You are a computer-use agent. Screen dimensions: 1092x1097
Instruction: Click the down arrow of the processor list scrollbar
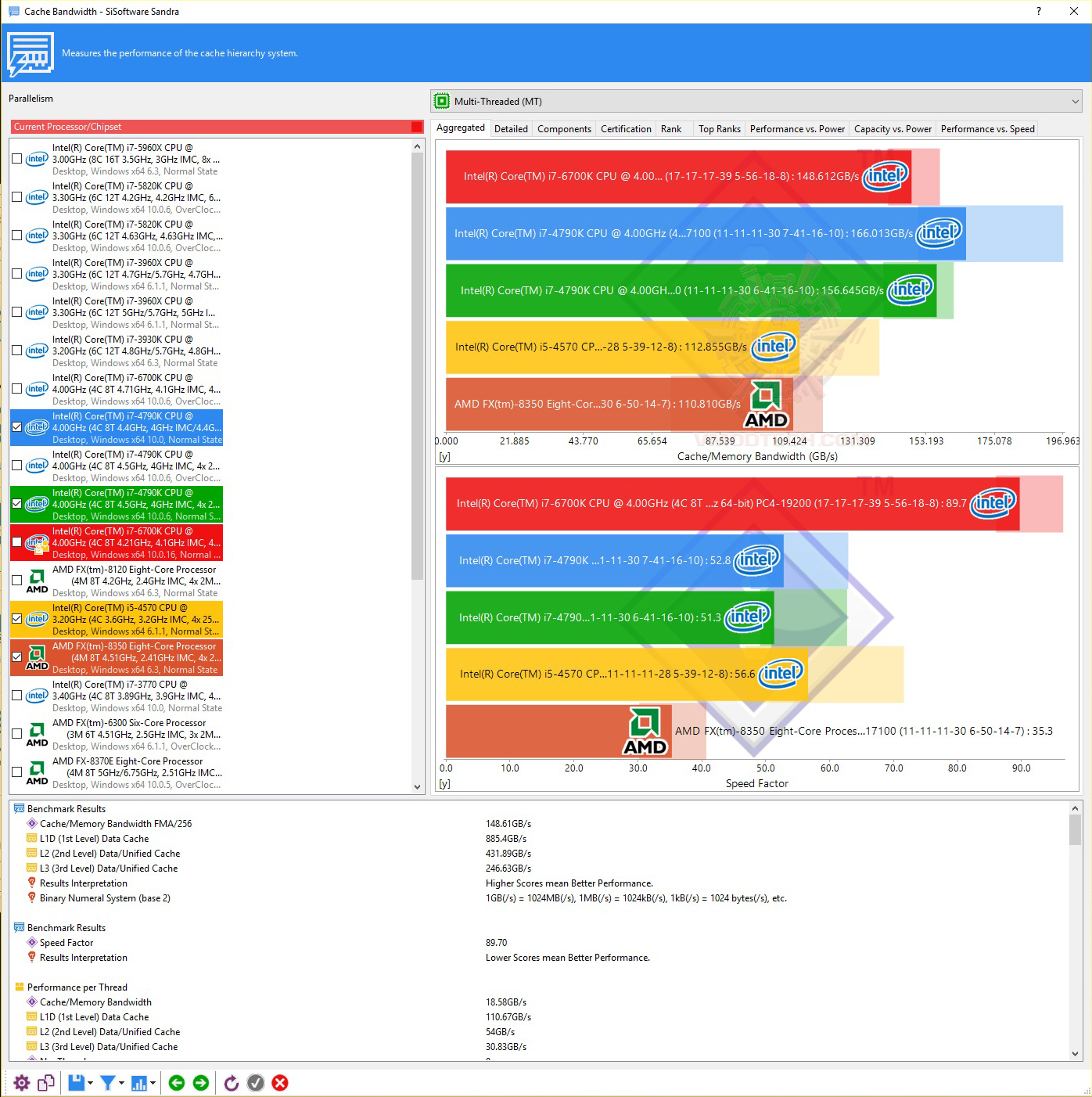click(417, 787)
